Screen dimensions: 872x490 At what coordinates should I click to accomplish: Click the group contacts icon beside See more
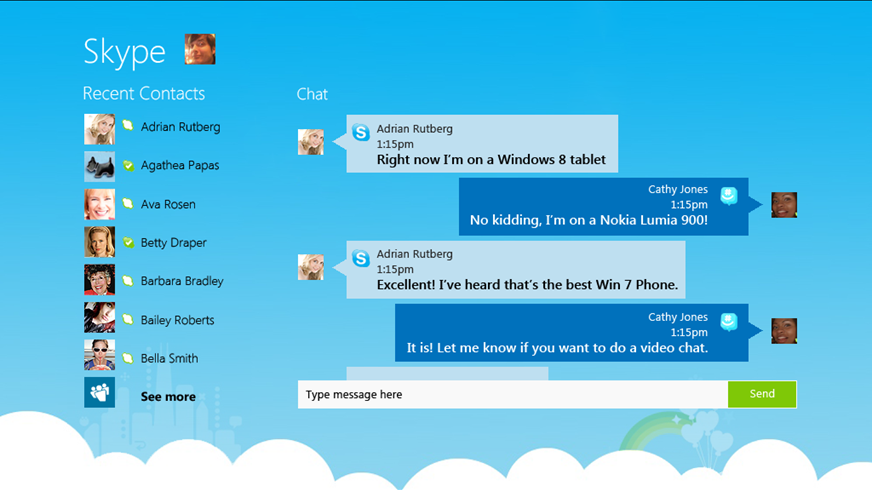[x=100, y=393]
